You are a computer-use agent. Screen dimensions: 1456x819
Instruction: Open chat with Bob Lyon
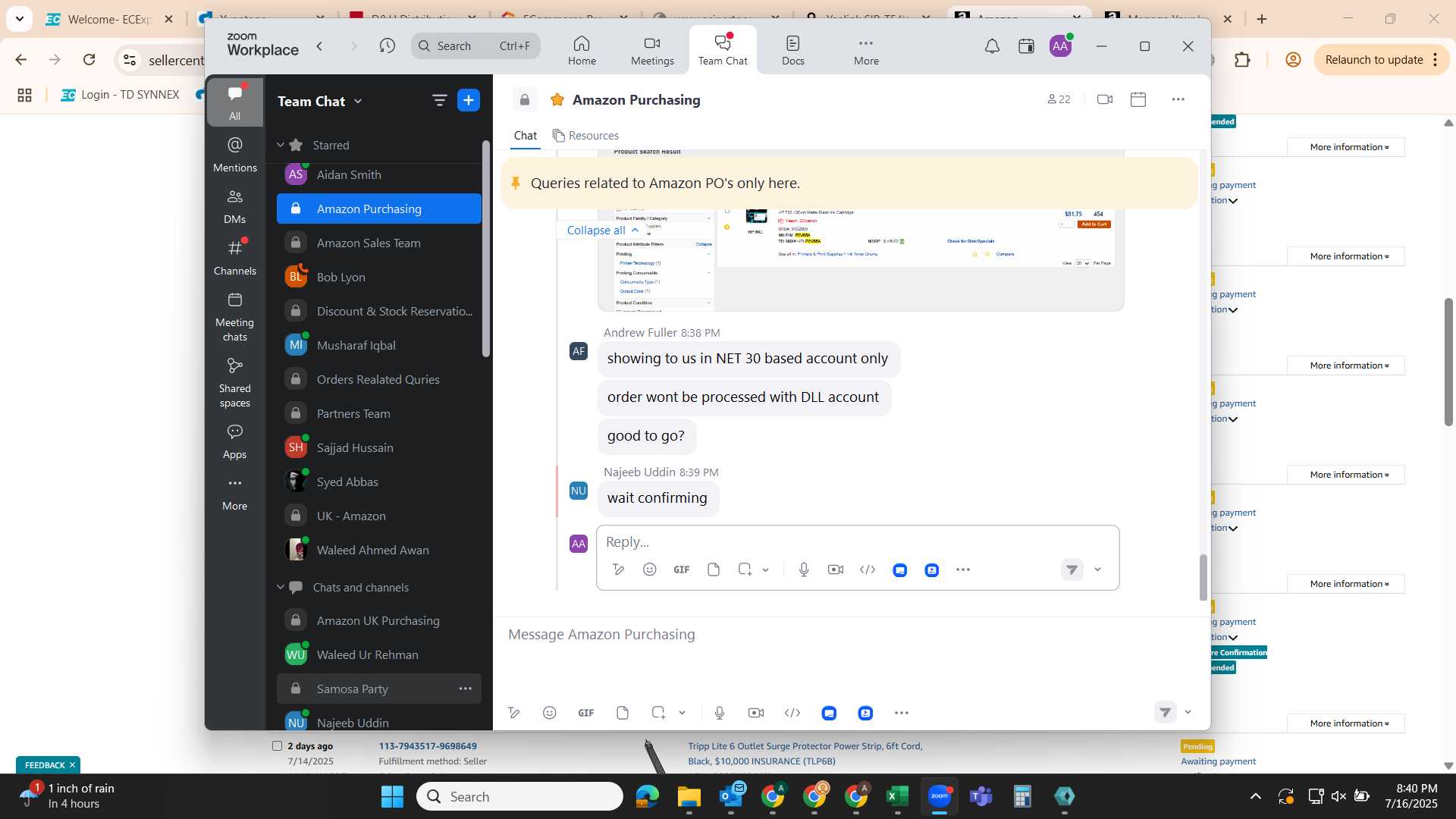tap(378, 277)
